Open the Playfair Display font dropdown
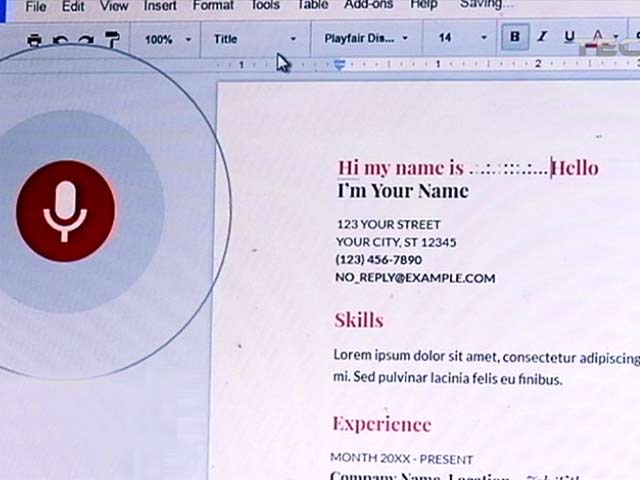Viewport: 640px width, 480px height. click(366, 38)
